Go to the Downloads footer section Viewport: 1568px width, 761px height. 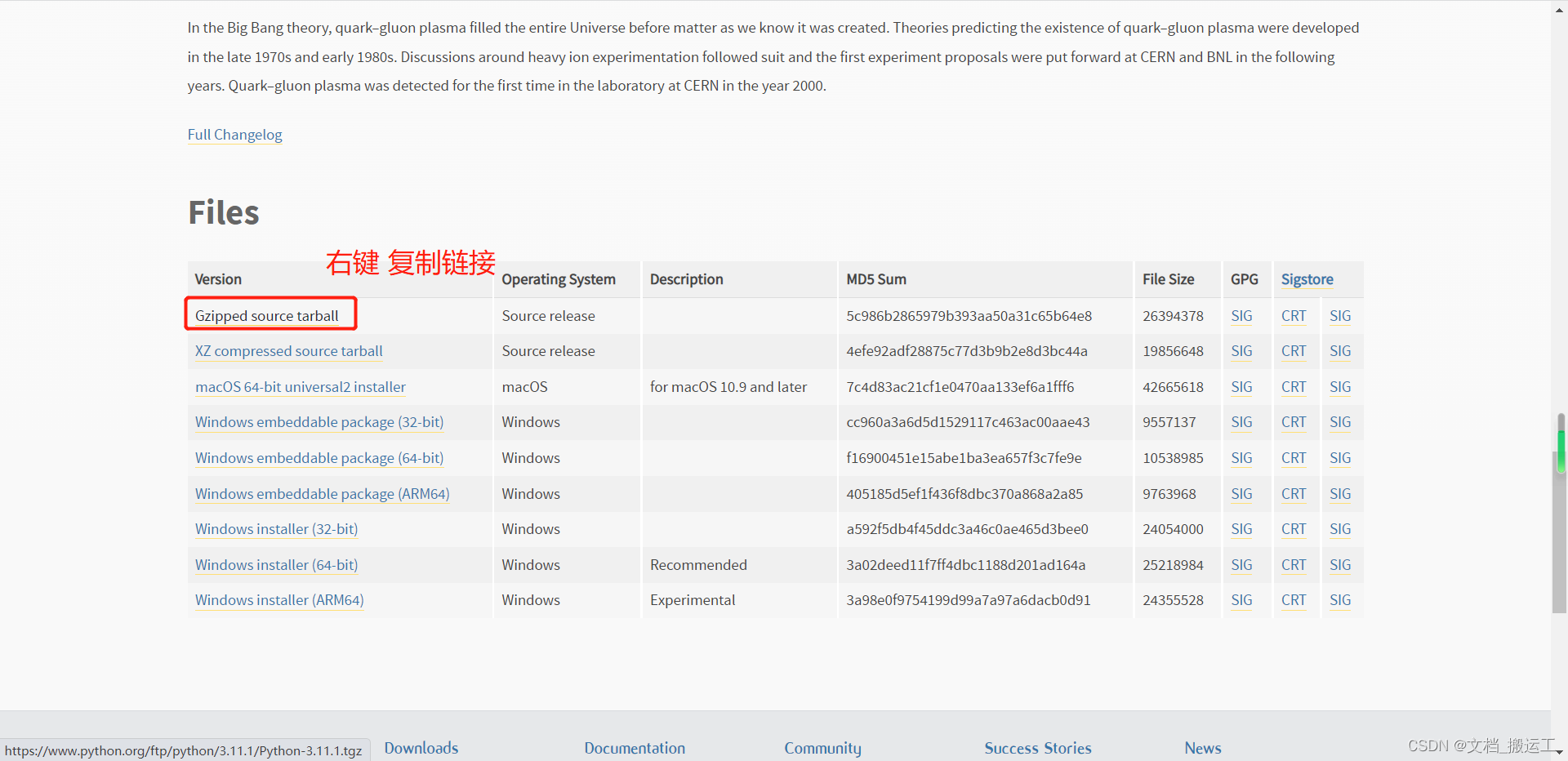click(x=421, y=748)
